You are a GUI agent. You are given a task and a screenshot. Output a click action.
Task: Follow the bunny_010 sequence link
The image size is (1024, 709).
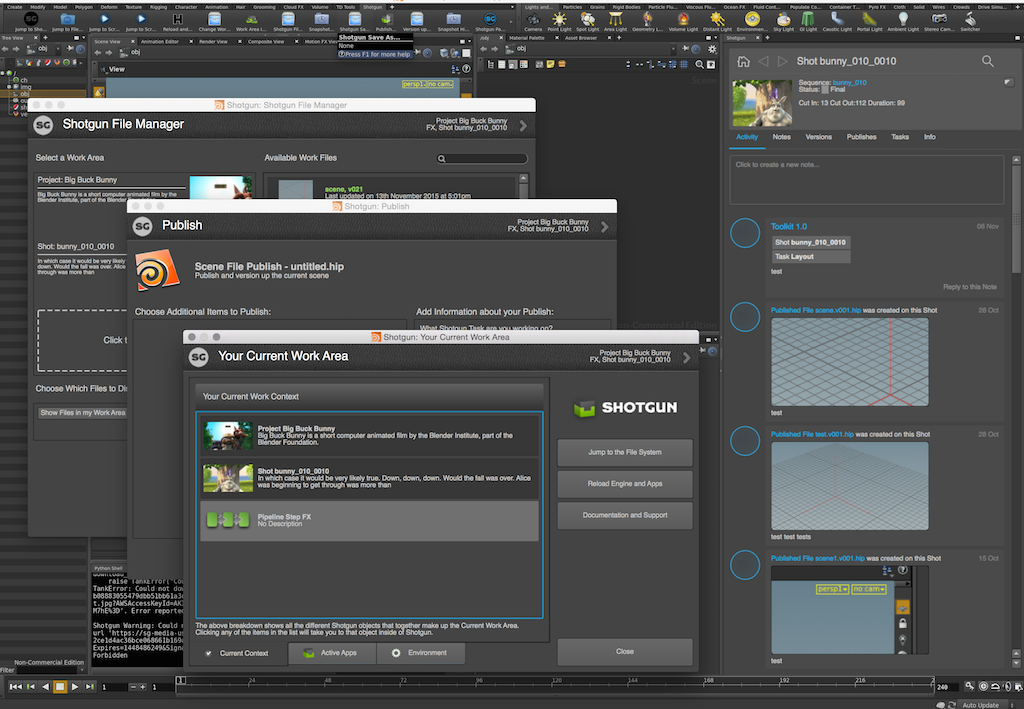(x=849, y=83)
